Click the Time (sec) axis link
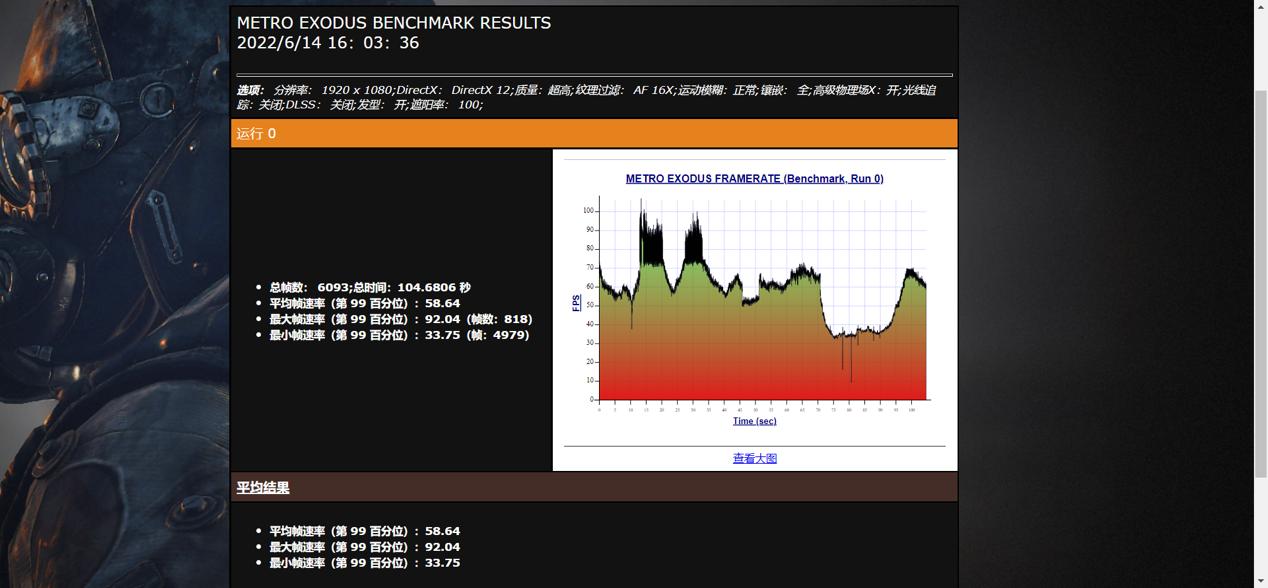 pyautogui.click(x=753, y=420)
